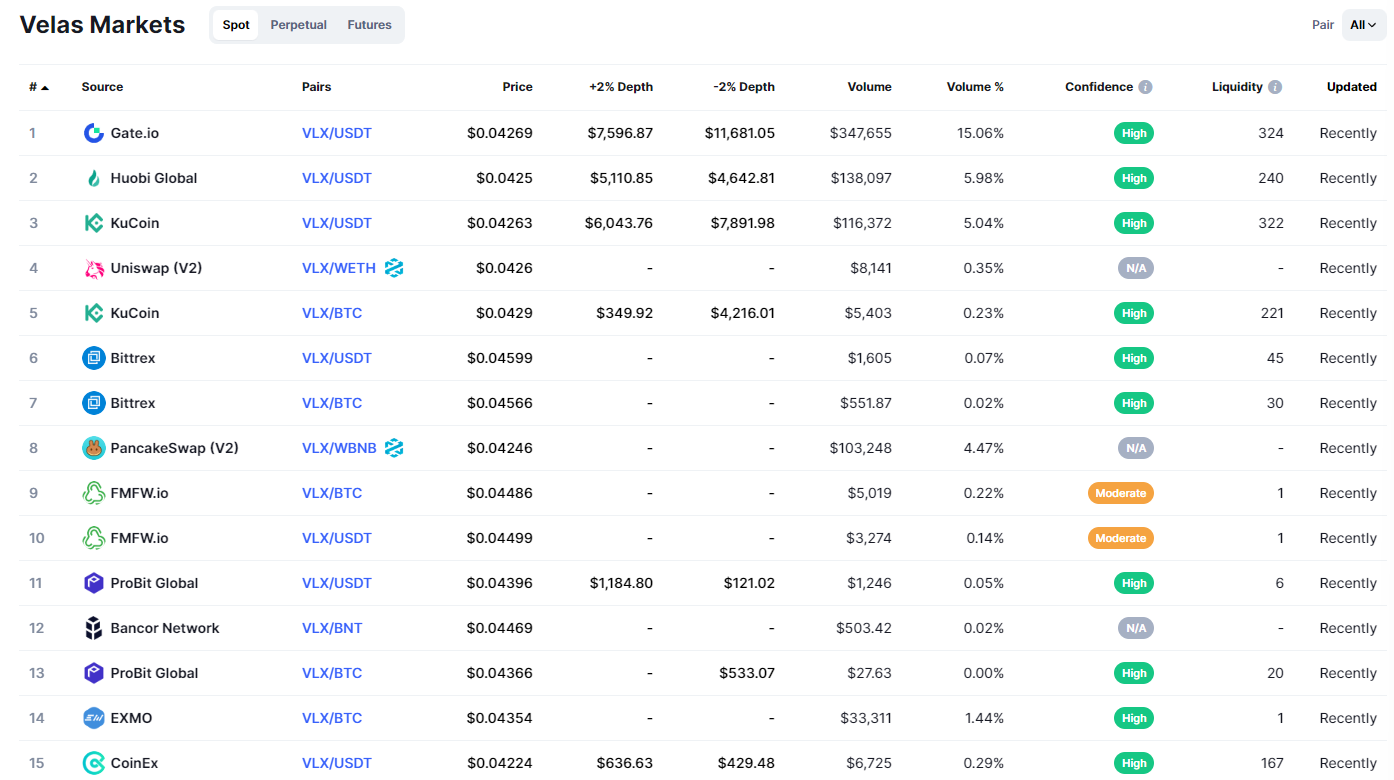1394x780 pixels.
Task: Sort by the Updated column header
Action: coord(1352,87)
